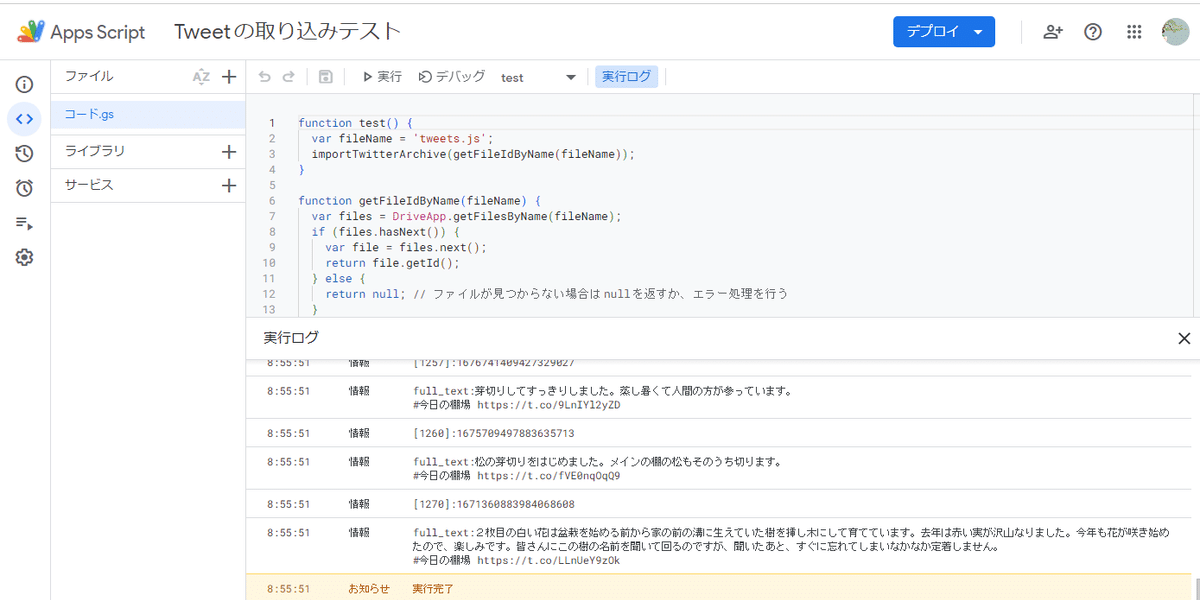1200x600 pixels.
Task: Add a new file with the plus icon
Action: click(x=229, y=77)
